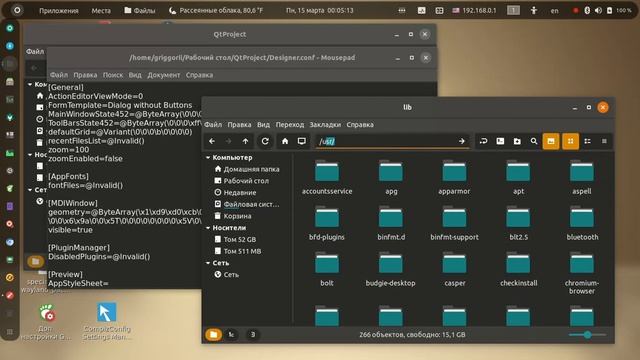The width and height of the screenshot is (640, 360).
Task: Collapse the Компьютер section in sidebar
Action: [x=208, y=158]
